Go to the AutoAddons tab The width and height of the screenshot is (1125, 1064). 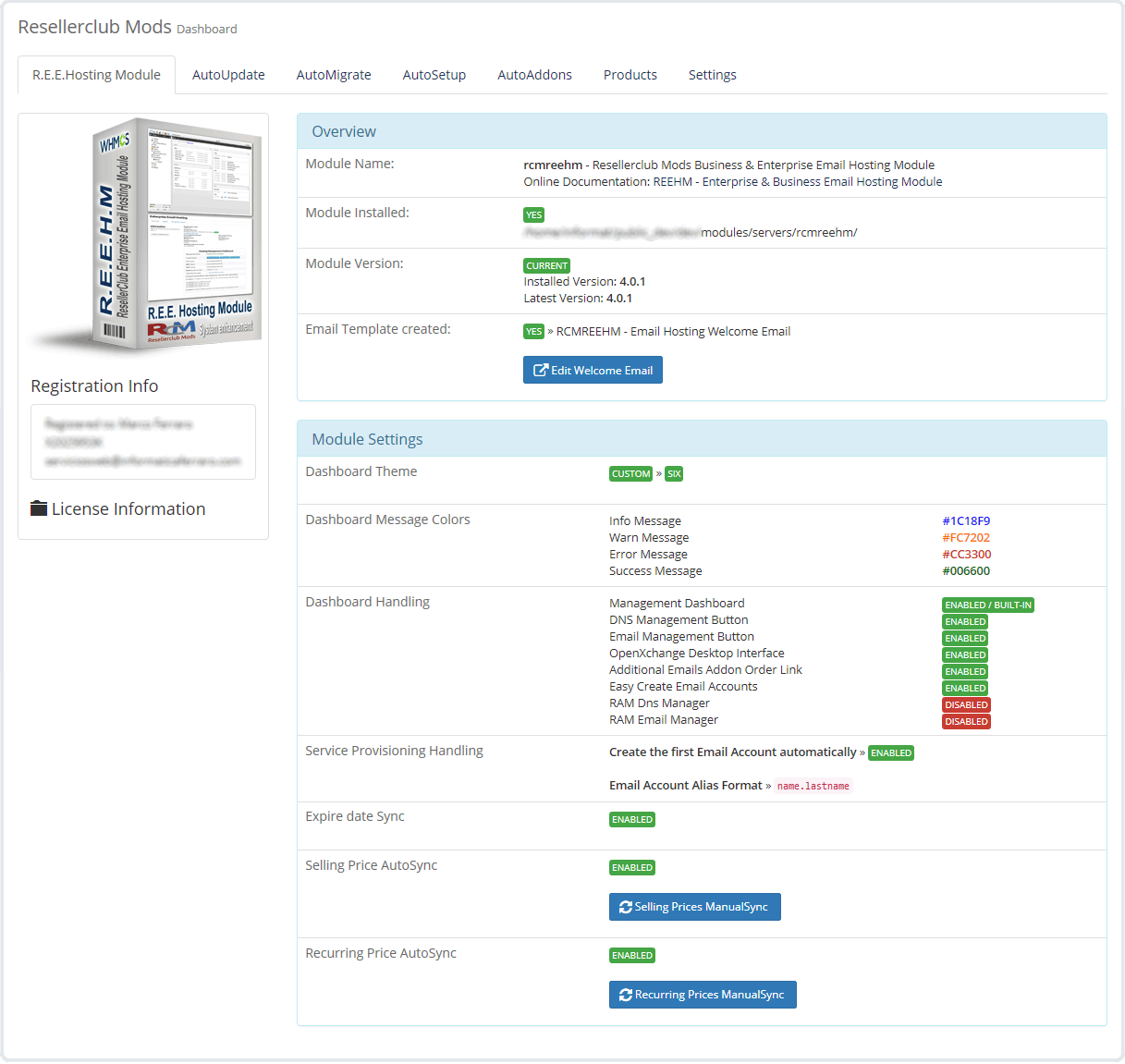click(x=534, y=75)
